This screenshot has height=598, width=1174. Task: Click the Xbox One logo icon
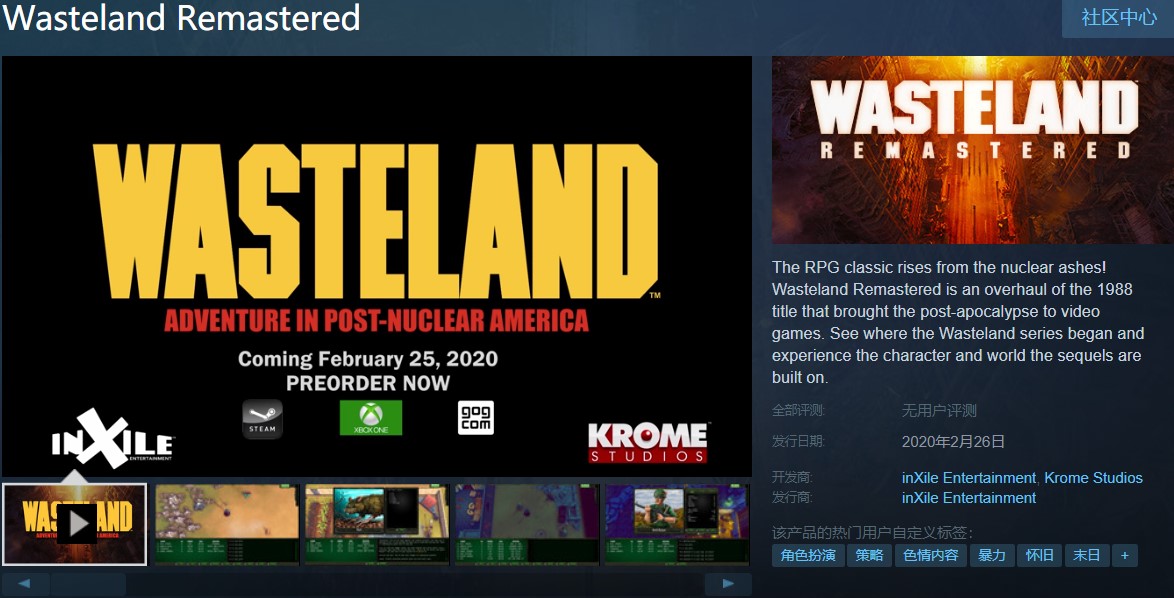371,418
